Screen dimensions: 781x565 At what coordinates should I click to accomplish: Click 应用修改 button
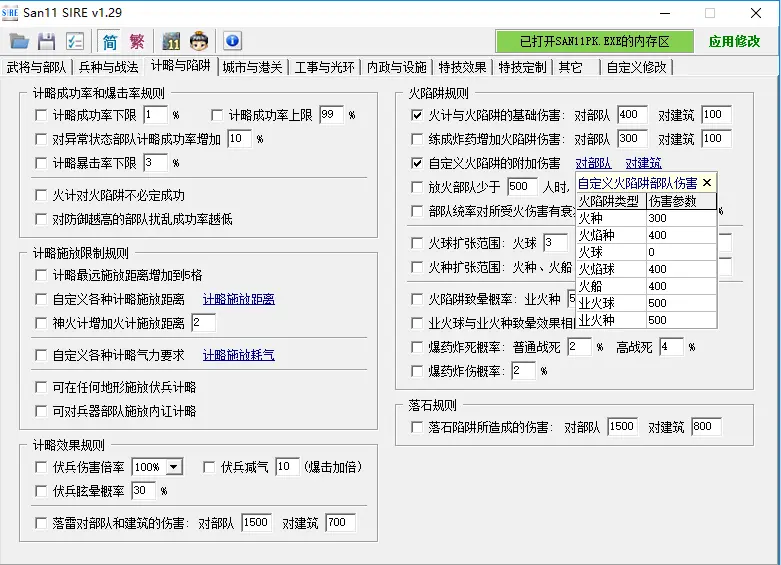coord(734,41)
